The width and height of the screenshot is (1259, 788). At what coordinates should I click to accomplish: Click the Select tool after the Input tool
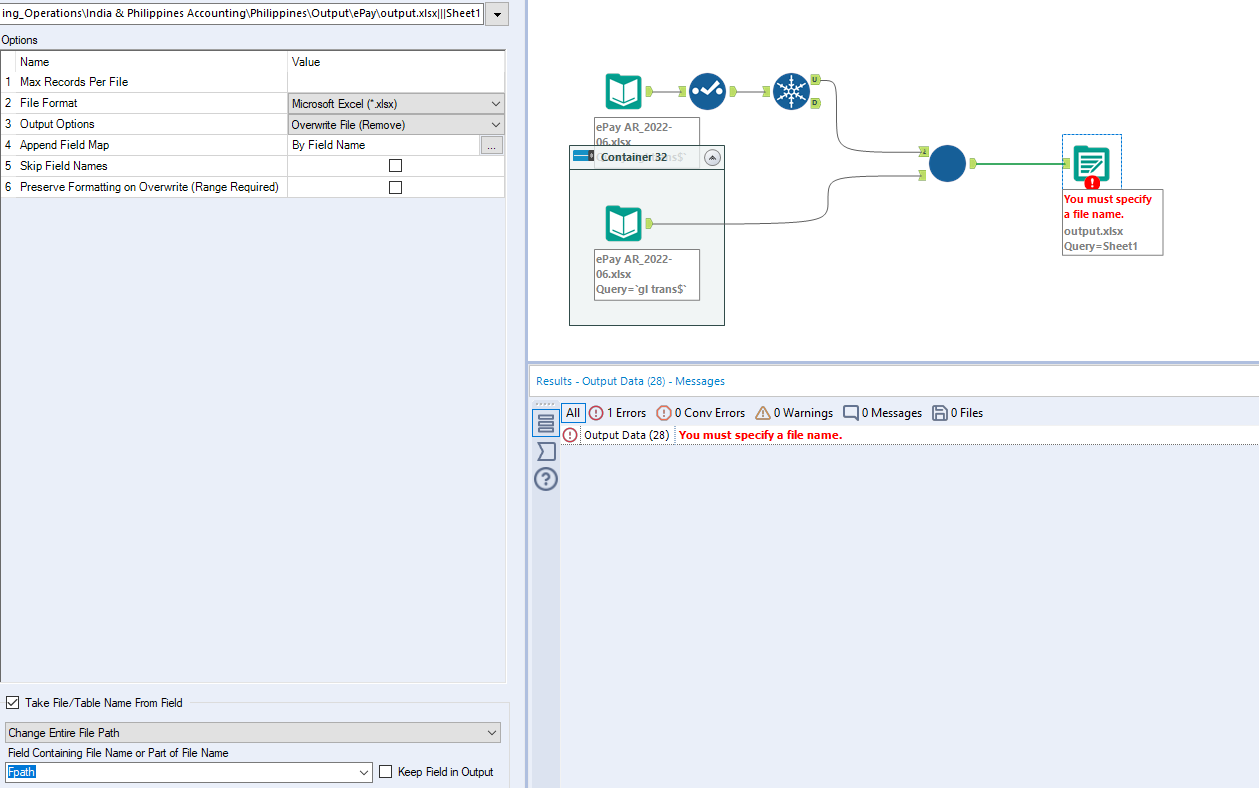tap(707, 91)
